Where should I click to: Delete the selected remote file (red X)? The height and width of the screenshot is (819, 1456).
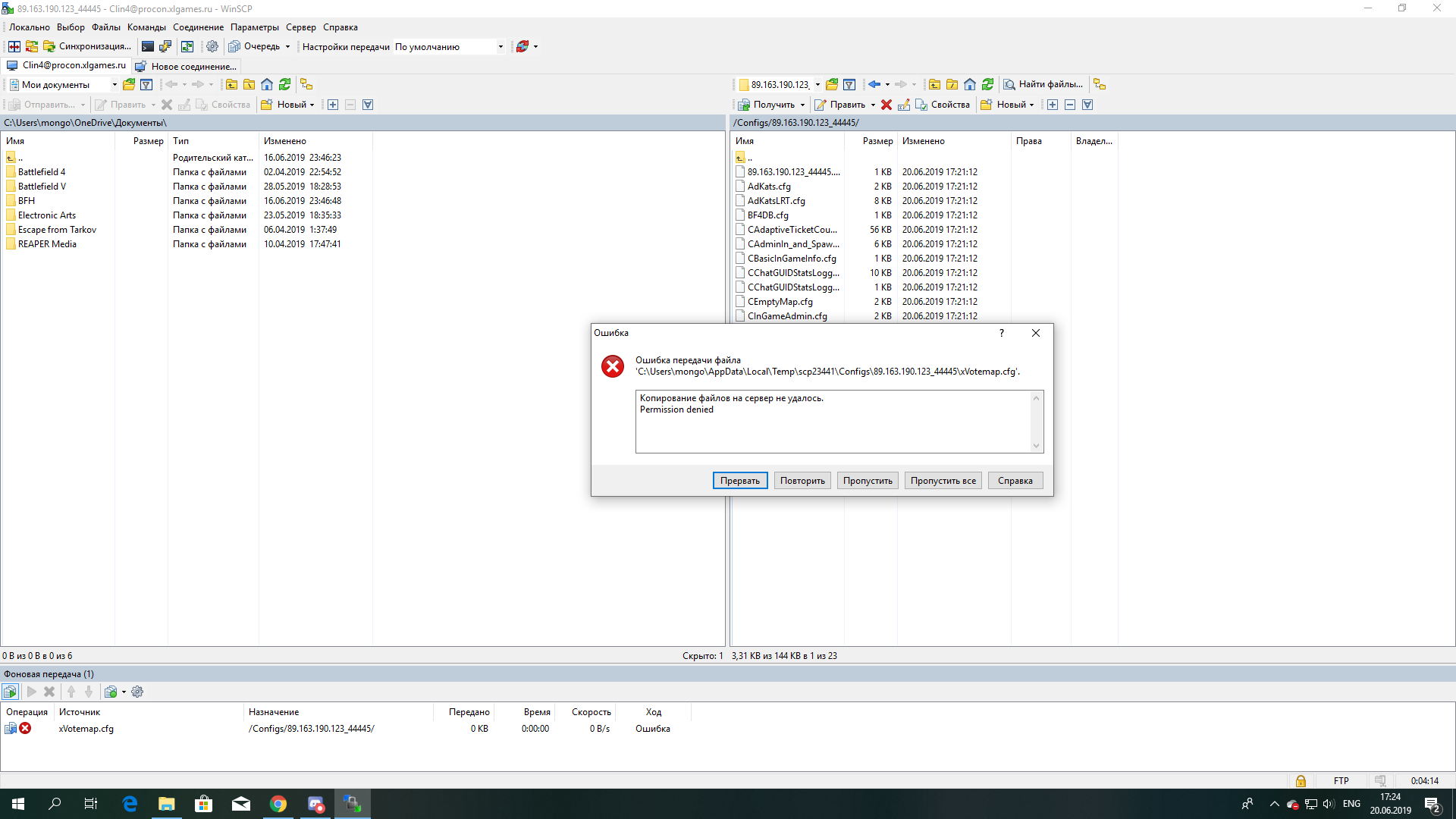[886, 105]
